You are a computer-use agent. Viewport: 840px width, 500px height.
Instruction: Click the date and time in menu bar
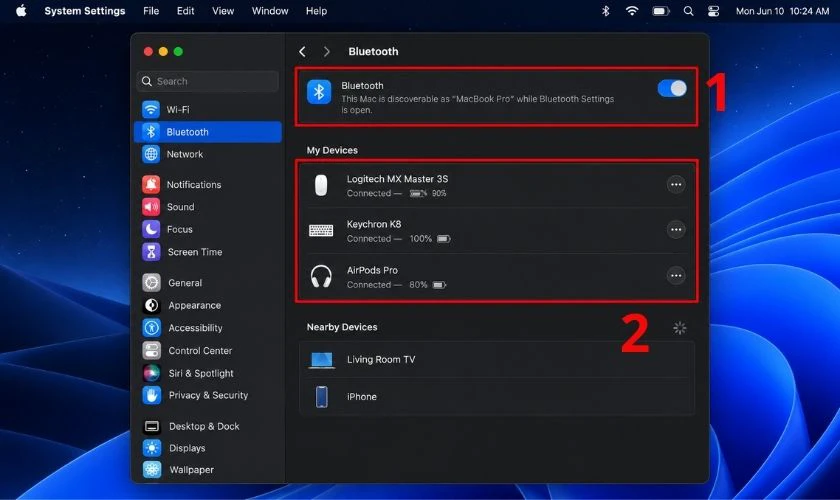(x=782, y=11)
